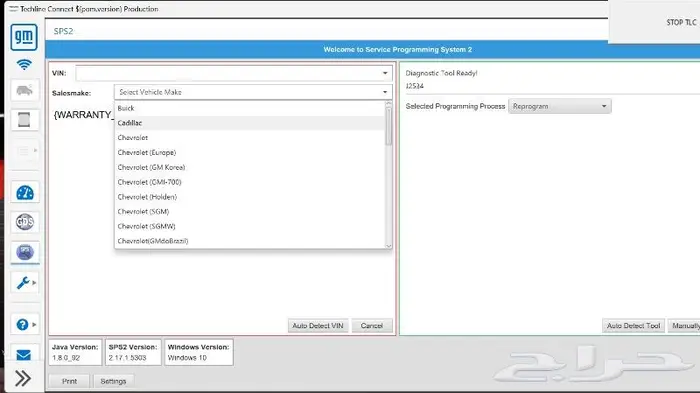Choose Buick from the make list

(x=250, y=108)
